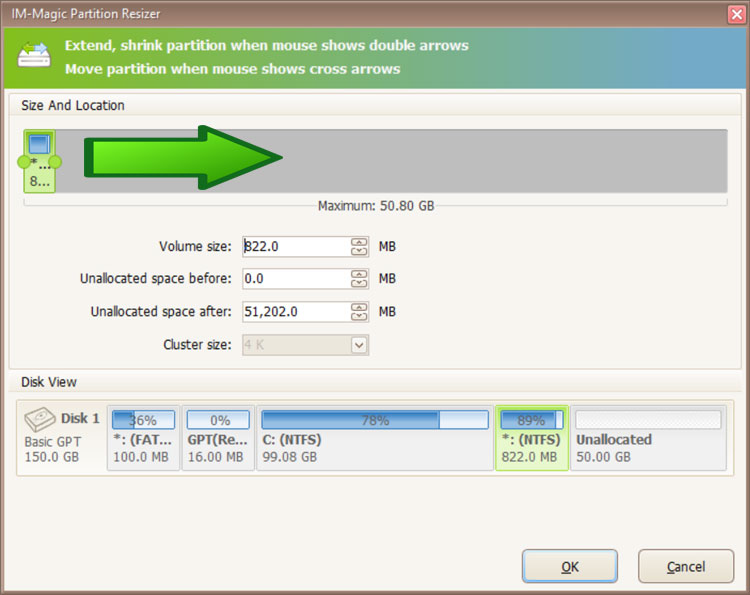Click the Disk 1 drive icon

[40, 419]
